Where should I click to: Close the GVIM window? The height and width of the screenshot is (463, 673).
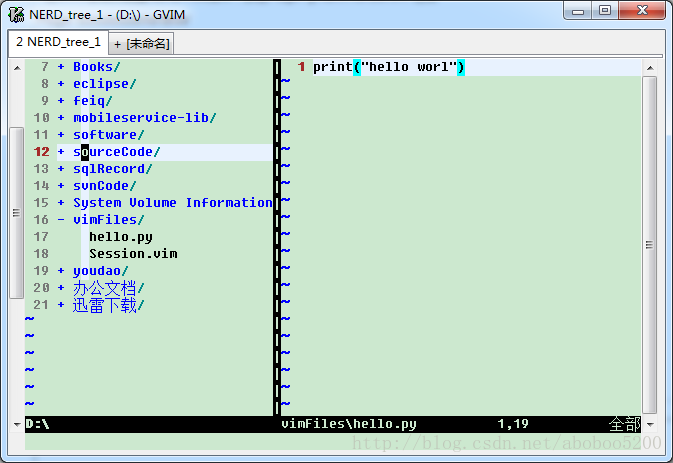pyautogui.click(x=642, y=11)
